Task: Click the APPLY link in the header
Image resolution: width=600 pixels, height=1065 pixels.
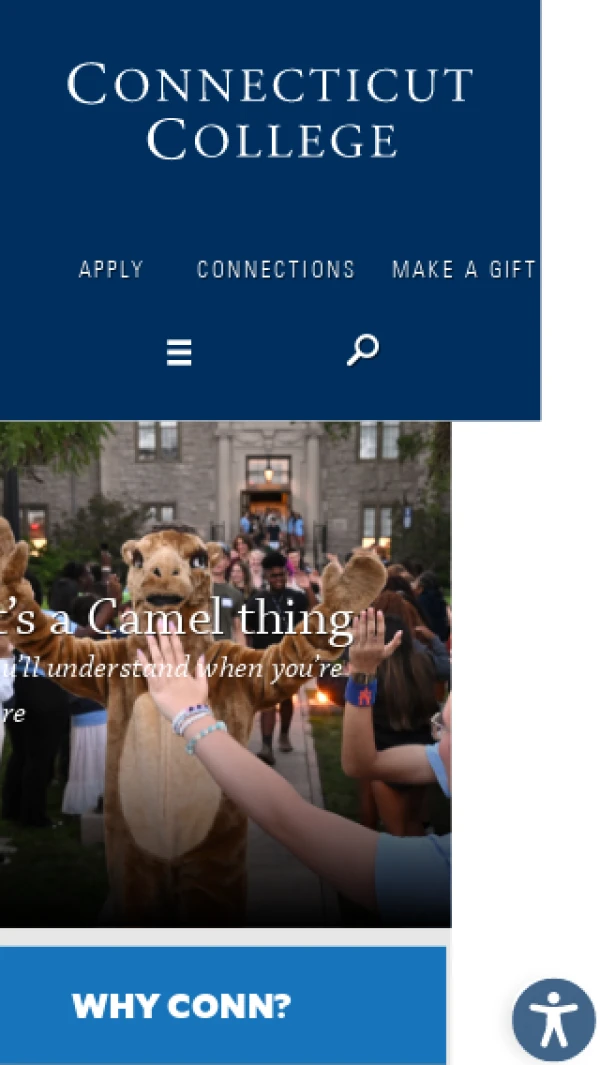Action: pyautogui.click(x=111, y=270)
